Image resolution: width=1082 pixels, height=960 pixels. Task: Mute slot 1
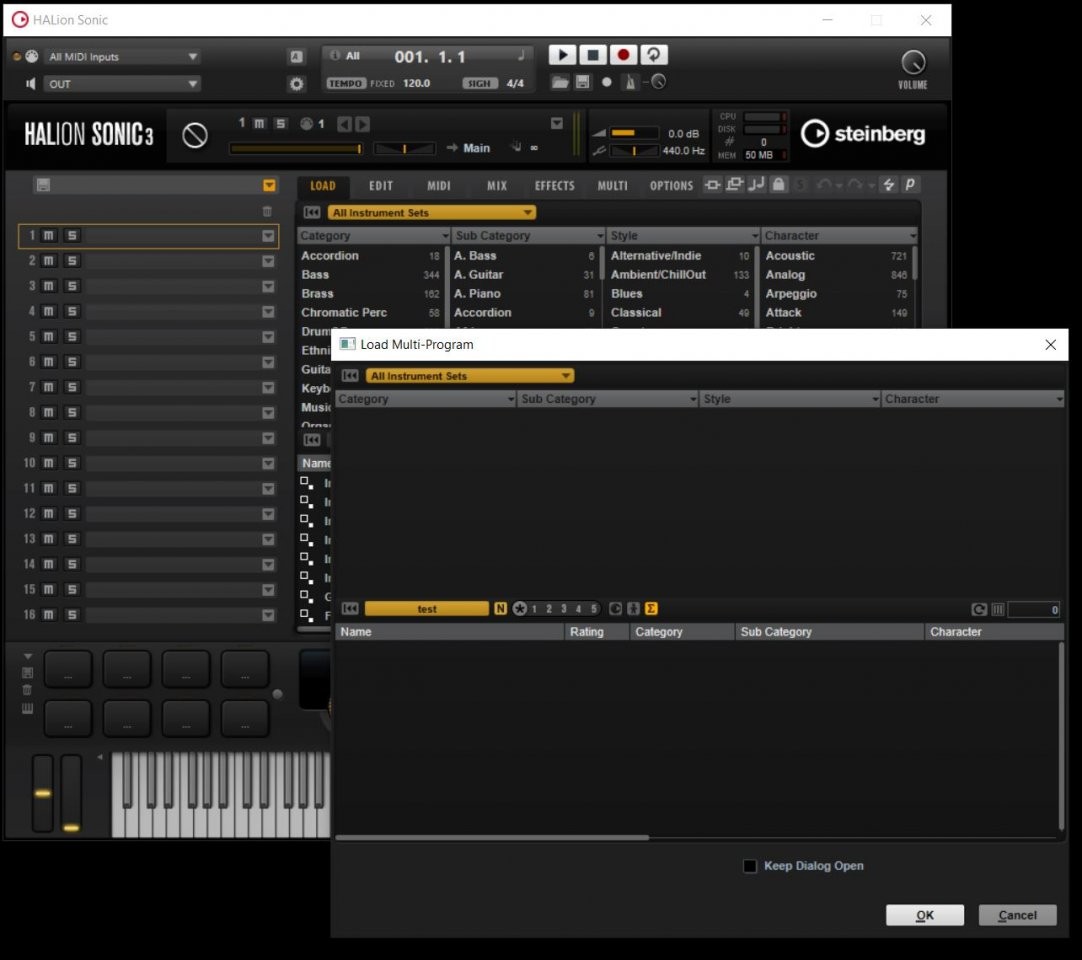coord(48,235)
